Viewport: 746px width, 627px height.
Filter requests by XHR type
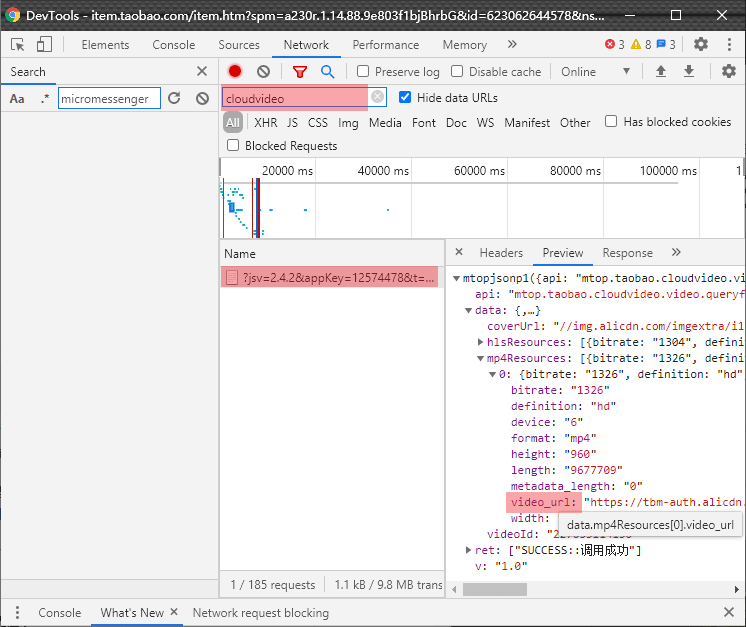(x=265, y=123)
